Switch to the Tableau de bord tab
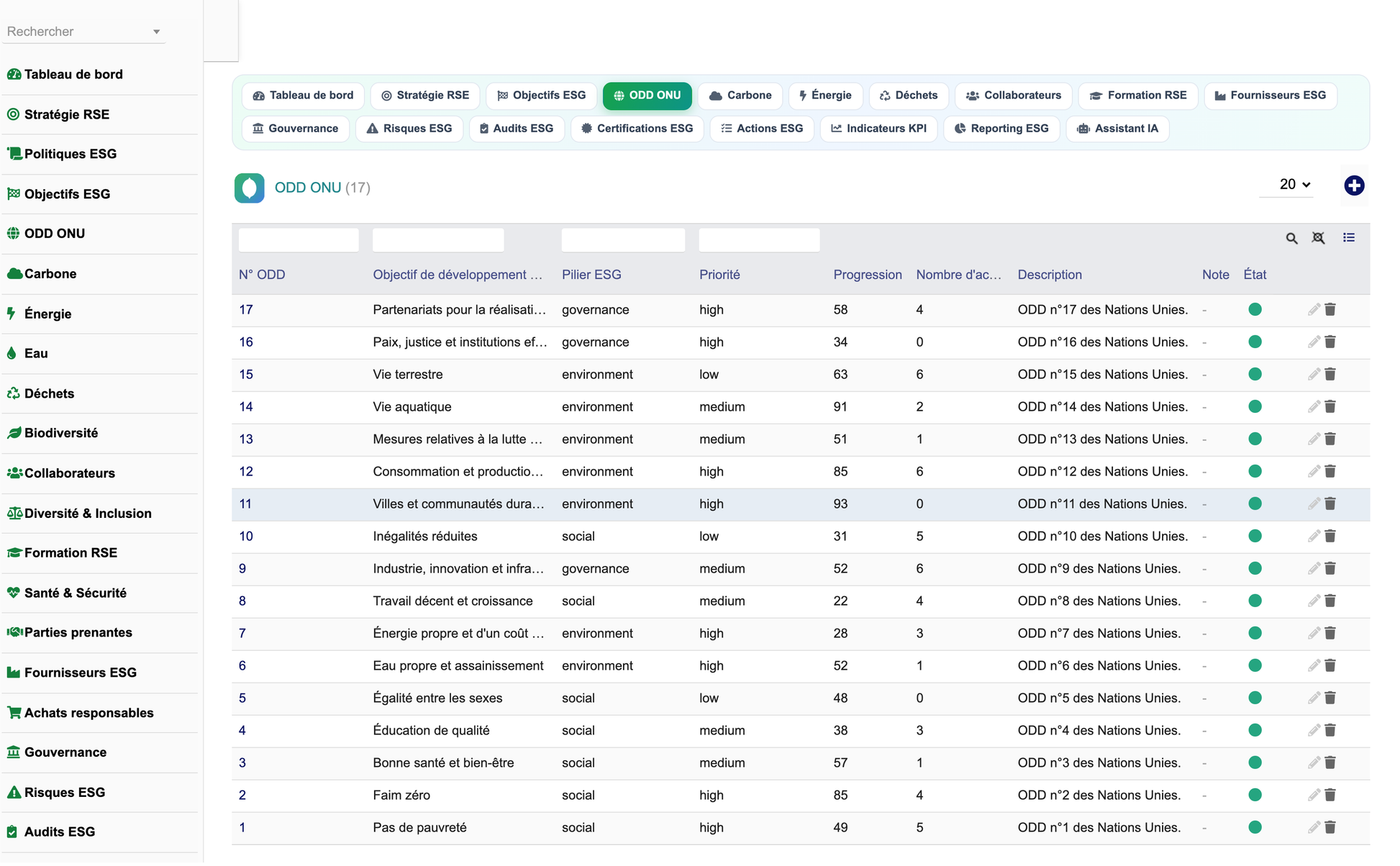Viewport: 1400px width, 866px height. coord(303,96)
